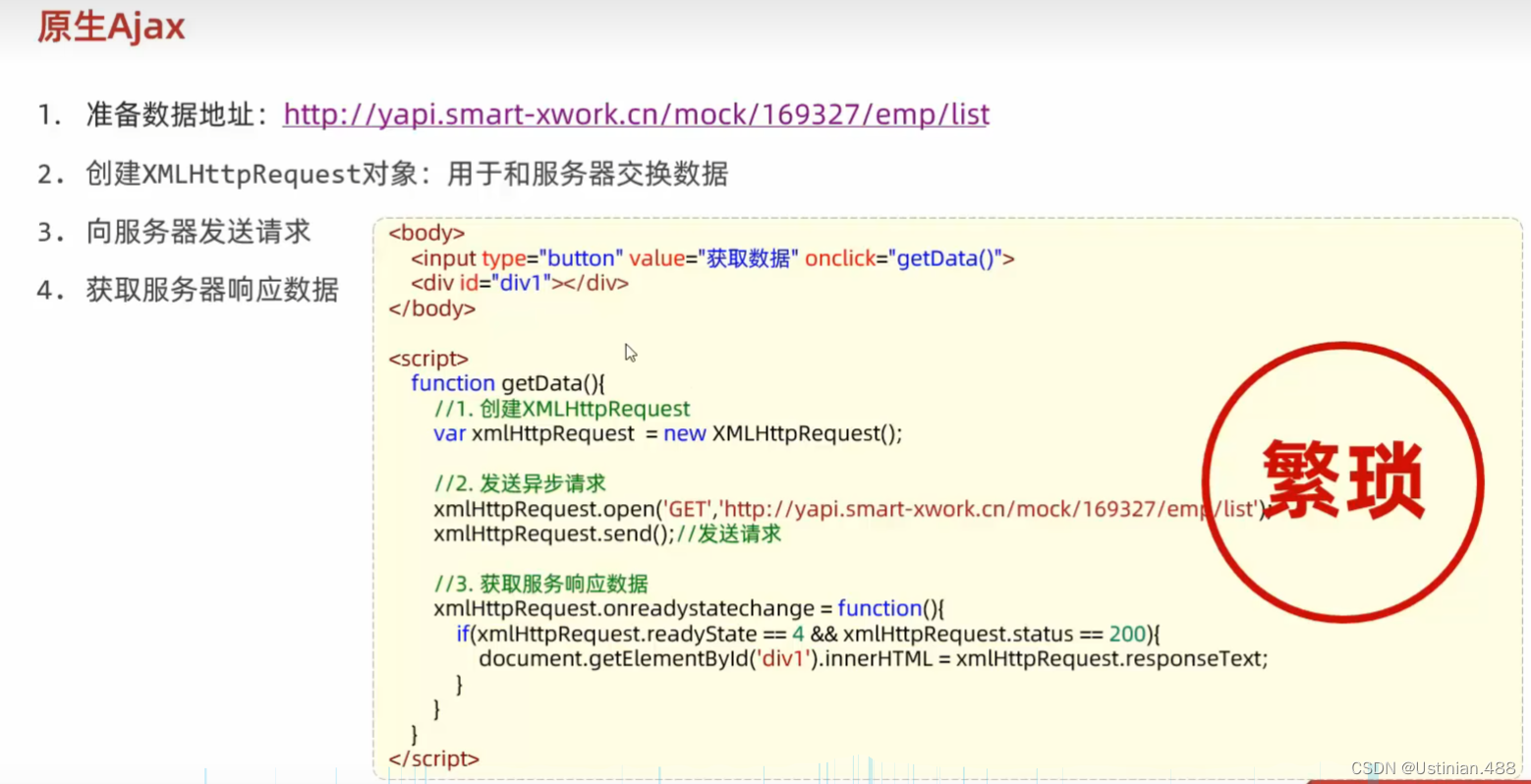Click the comment //1. 创建XMLHttpRequest
The width and height of the screenshot is (1531, 784).
pyautogui.click(x=562, y=409)
